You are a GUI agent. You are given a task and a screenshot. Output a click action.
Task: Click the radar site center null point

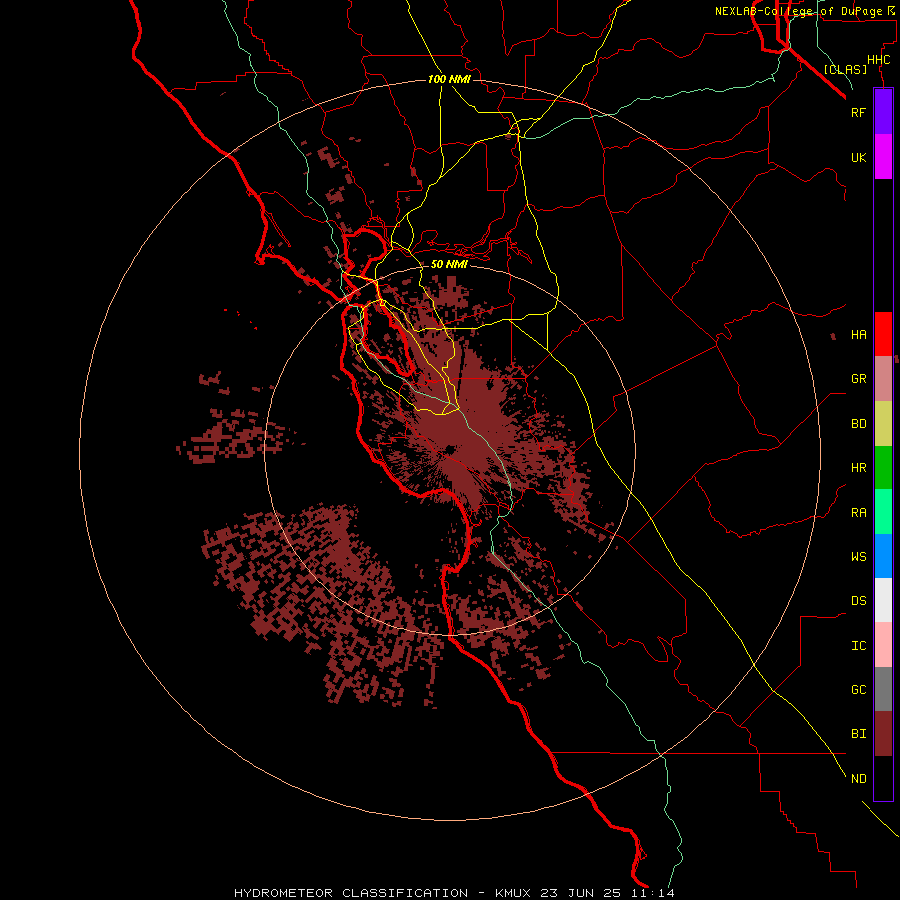pos(450,449)
